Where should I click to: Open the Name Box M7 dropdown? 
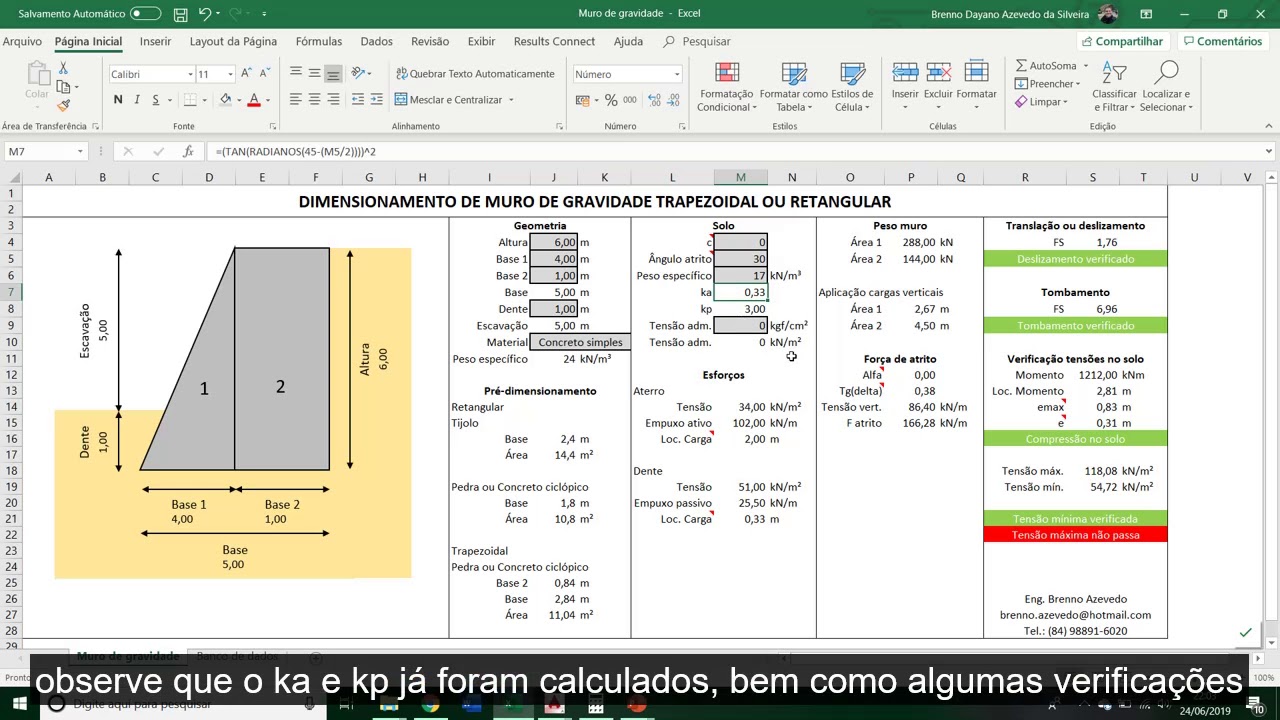pyautogui.click(x=80, y=151)
